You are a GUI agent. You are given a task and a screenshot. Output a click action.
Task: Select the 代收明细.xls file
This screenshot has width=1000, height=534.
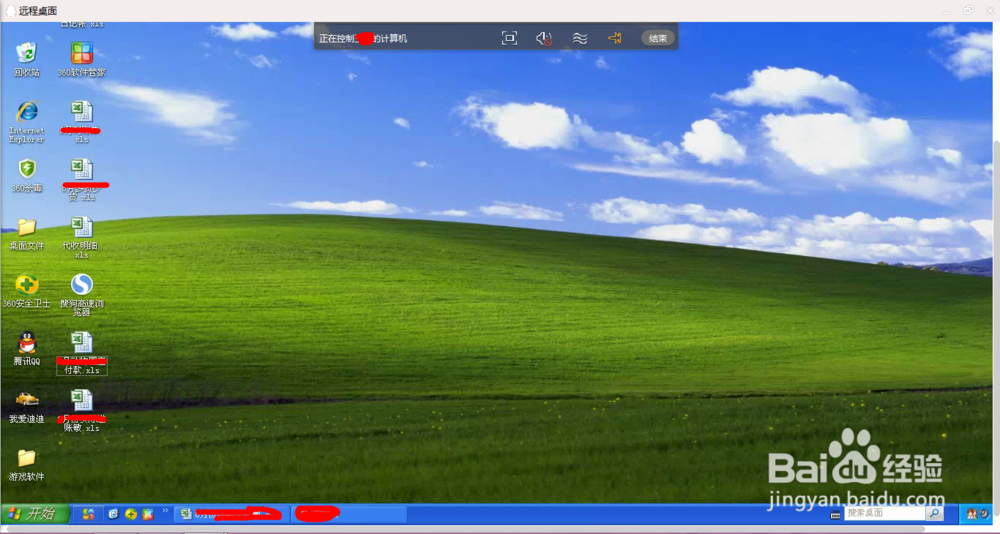point(82,237)
